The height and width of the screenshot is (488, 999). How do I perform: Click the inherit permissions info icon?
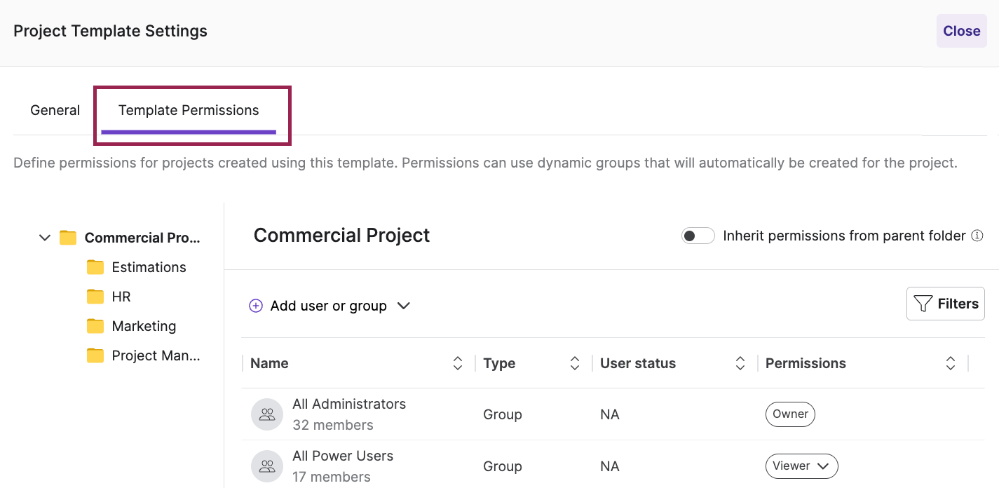pyautogui.click(x=977, y=236)
